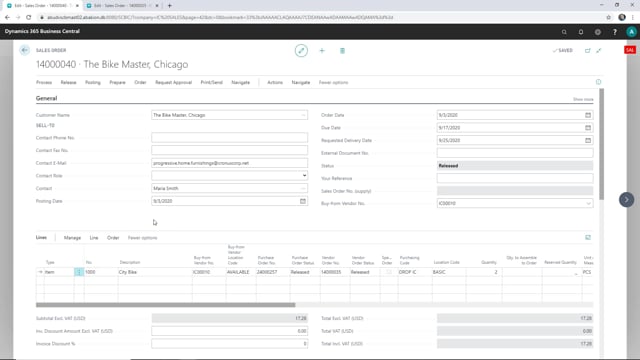Open the page in a new window
This screenshot has height=360, width=640.
(588, 51)
